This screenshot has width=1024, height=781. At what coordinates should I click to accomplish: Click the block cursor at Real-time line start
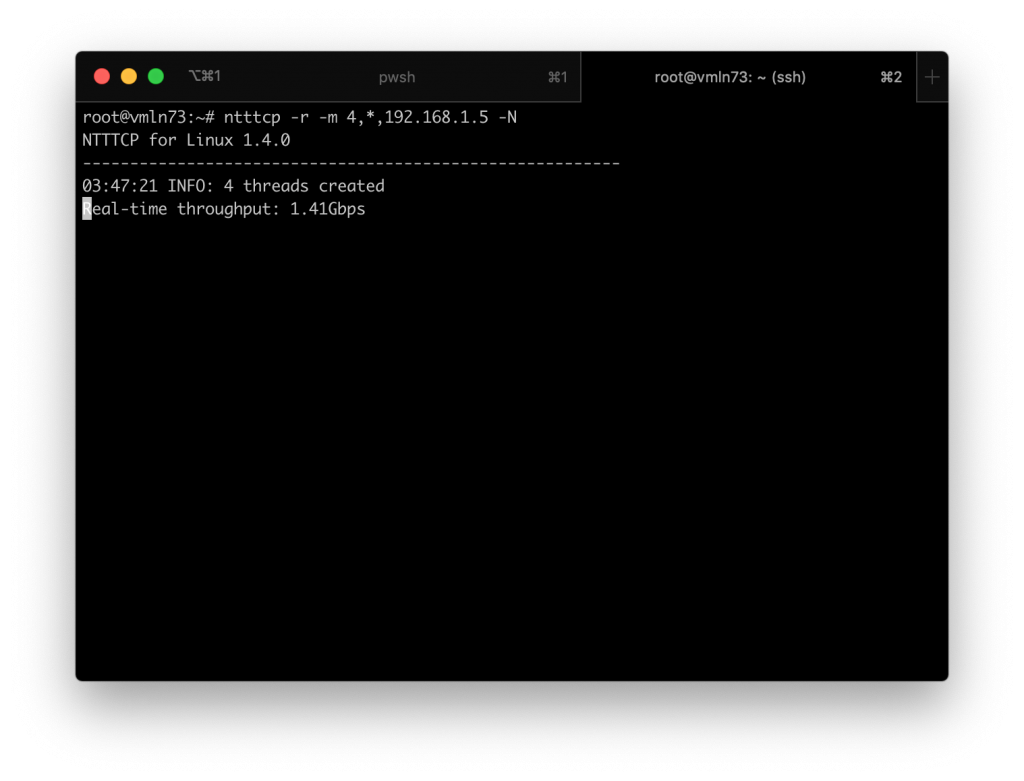(87, 209)
